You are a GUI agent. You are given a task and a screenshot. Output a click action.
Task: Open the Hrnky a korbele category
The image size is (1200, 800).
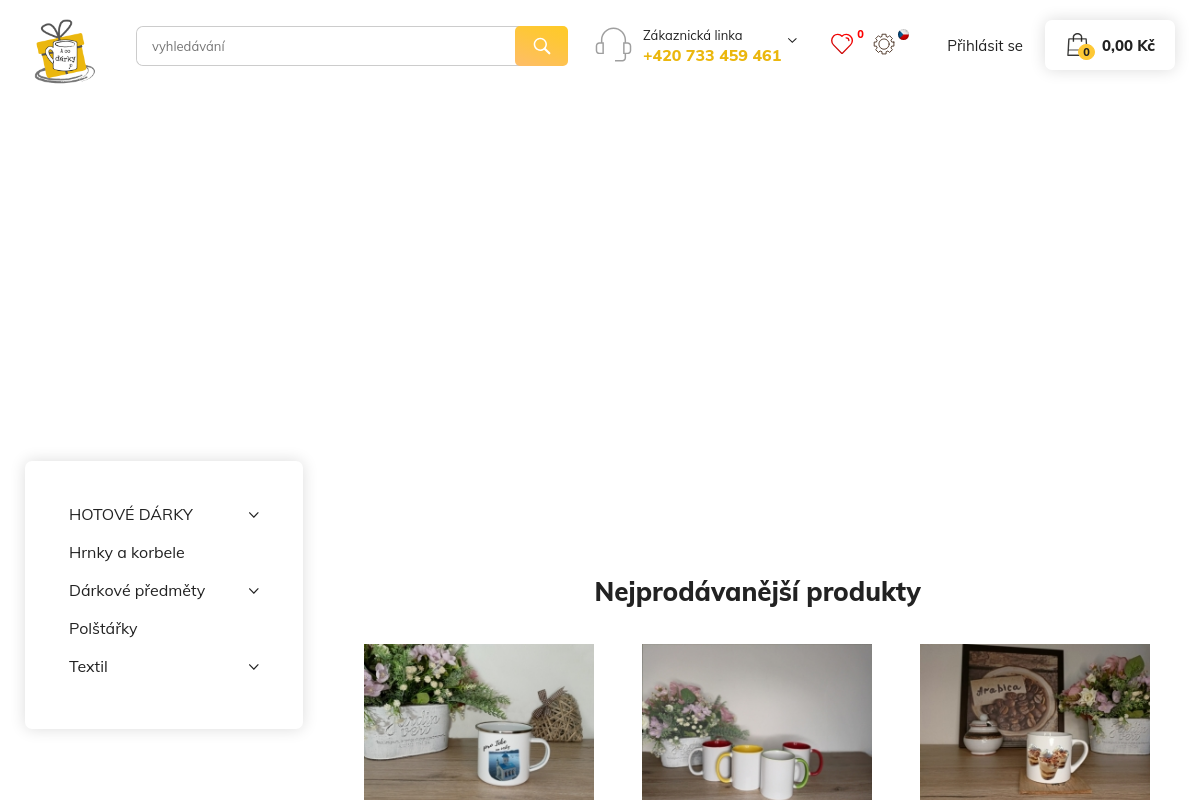(127, 553)
